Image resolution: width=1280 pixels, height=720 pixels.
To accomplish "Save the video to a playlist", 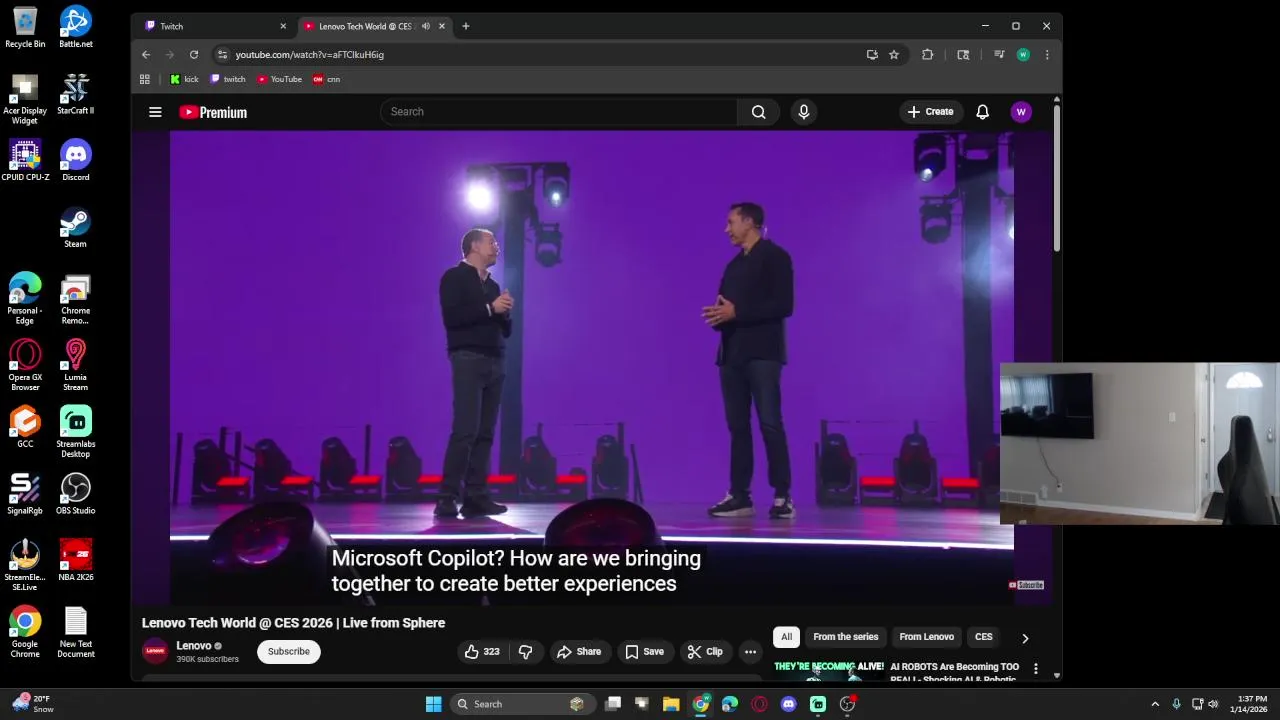I will 644,652.
